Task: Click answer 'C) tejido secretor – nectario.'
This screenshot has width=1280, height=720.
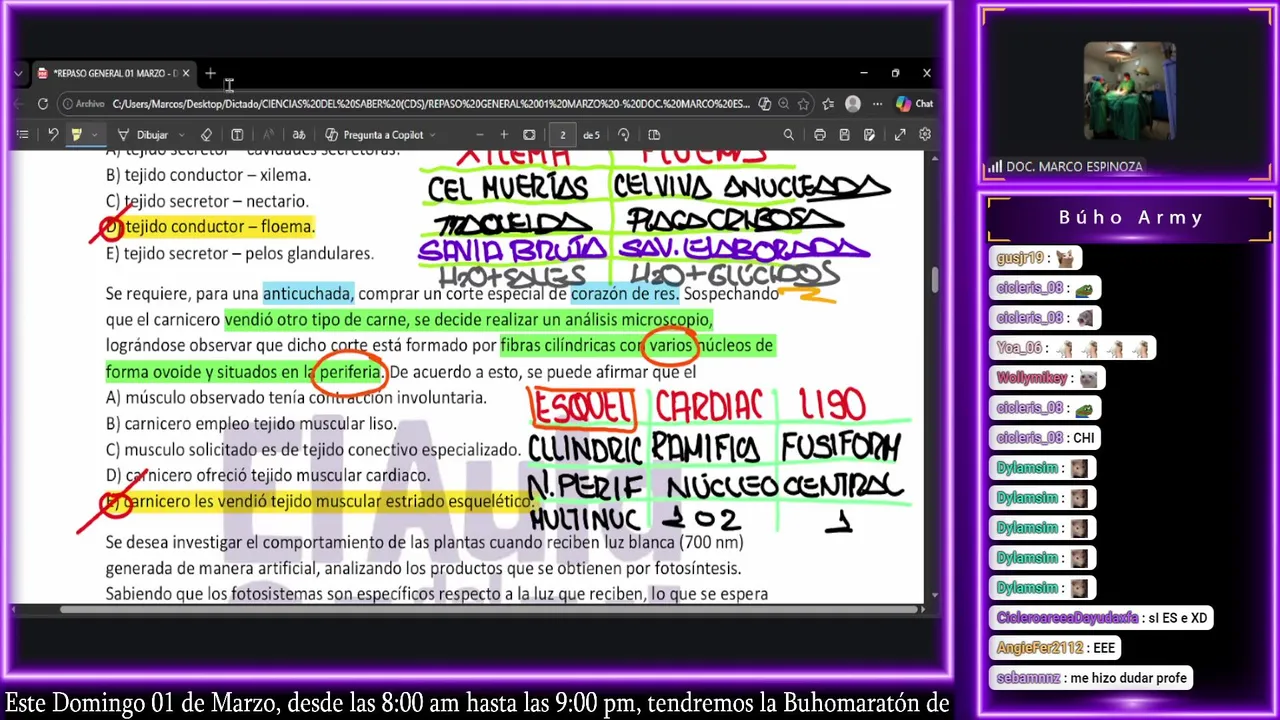Action: click(208, 201)
